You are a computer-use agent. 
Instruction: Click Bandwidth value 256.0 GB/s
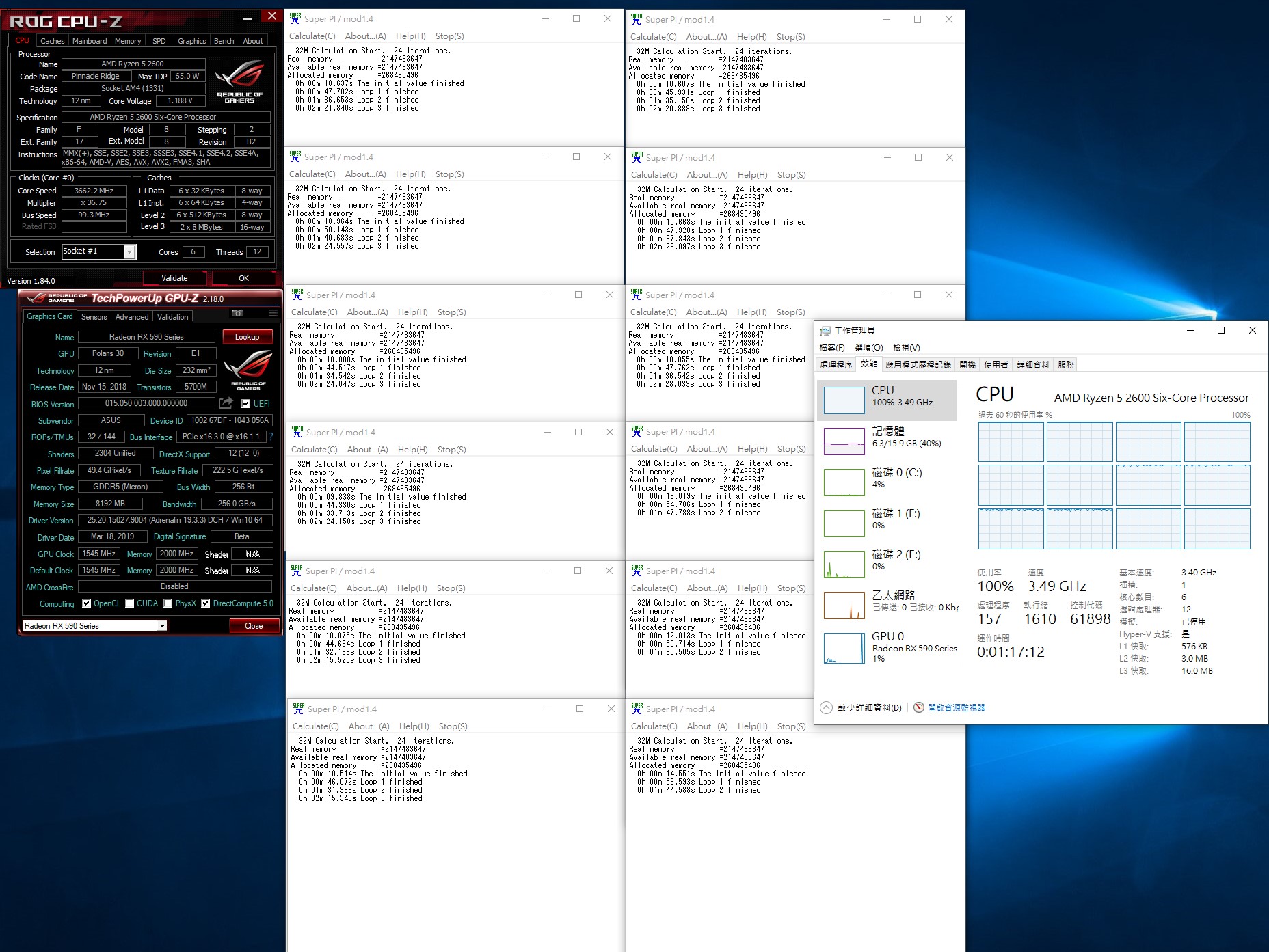click(x=237, y=504)
